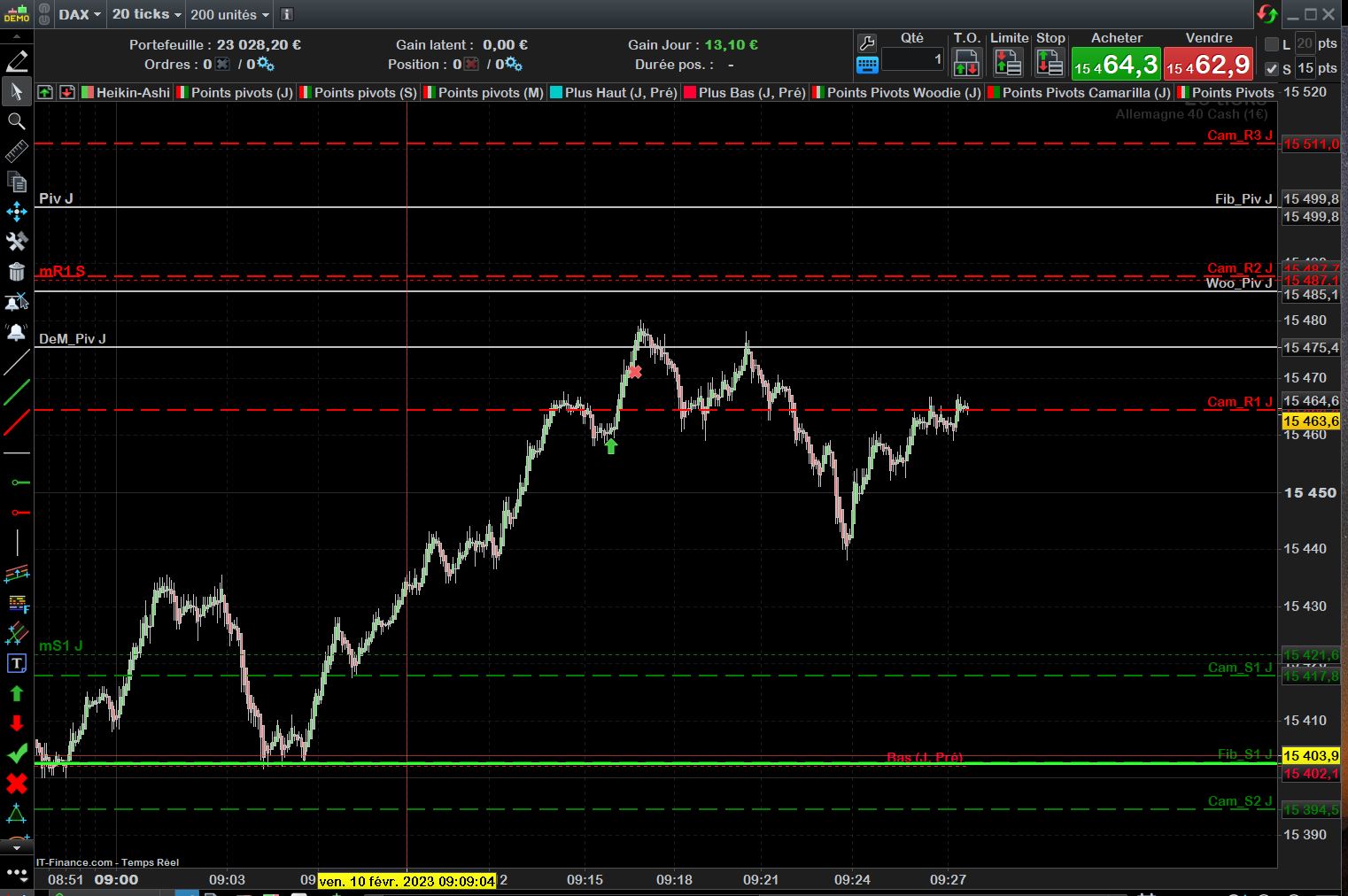Open the Plus Bas (J, Pré) tab
Screen dimensions: 1348x896
(x=745, y=92)
